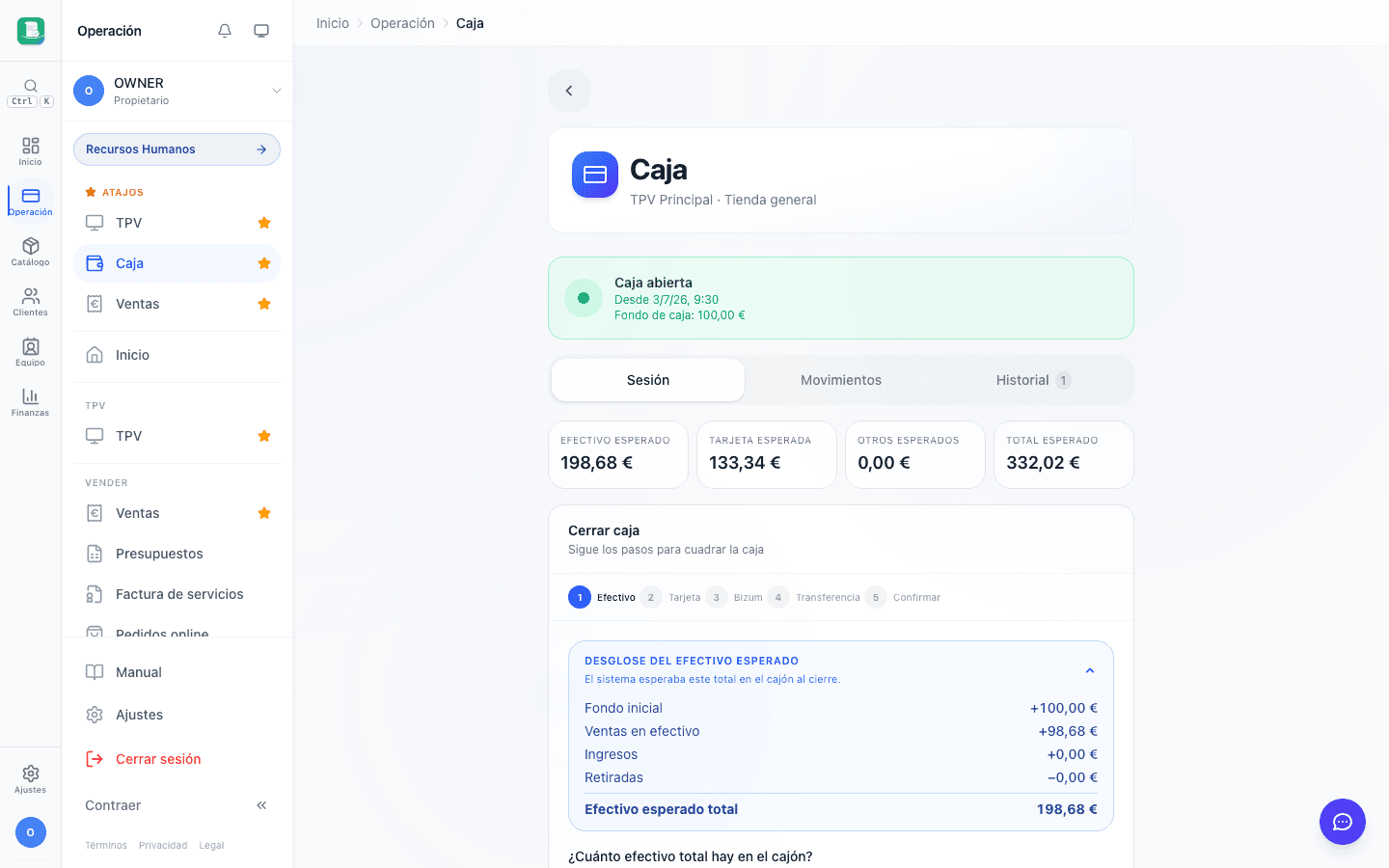Select step 2 Tarjeta
The height and width of the screenshot is (868, 1389).
pos(670,597)
